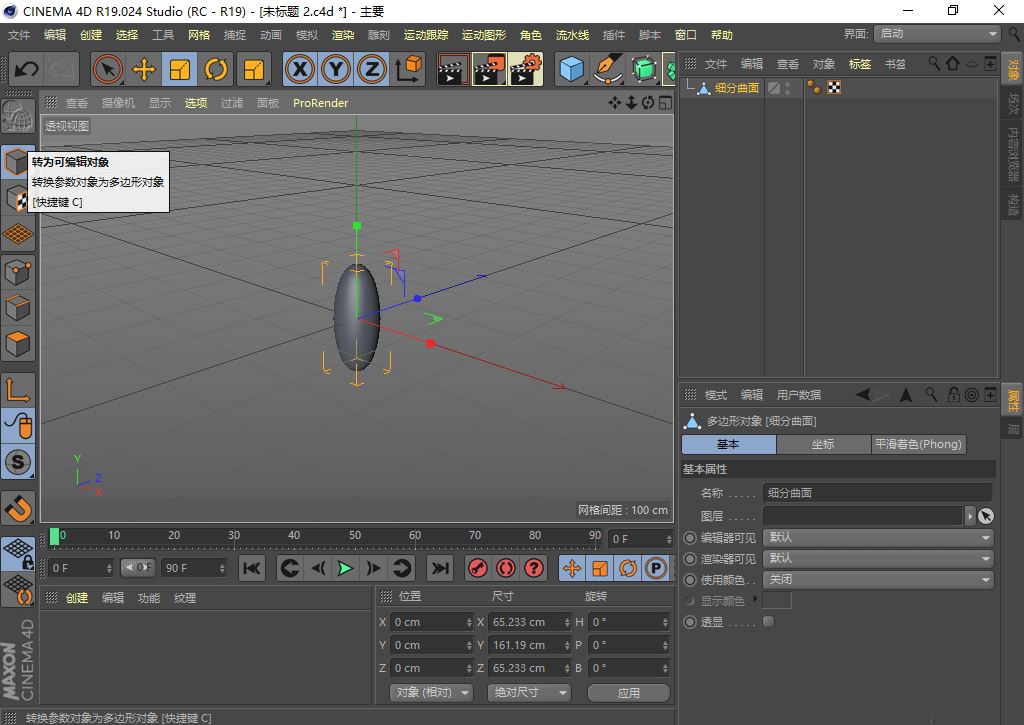Select the Live Selection tool

108,69
